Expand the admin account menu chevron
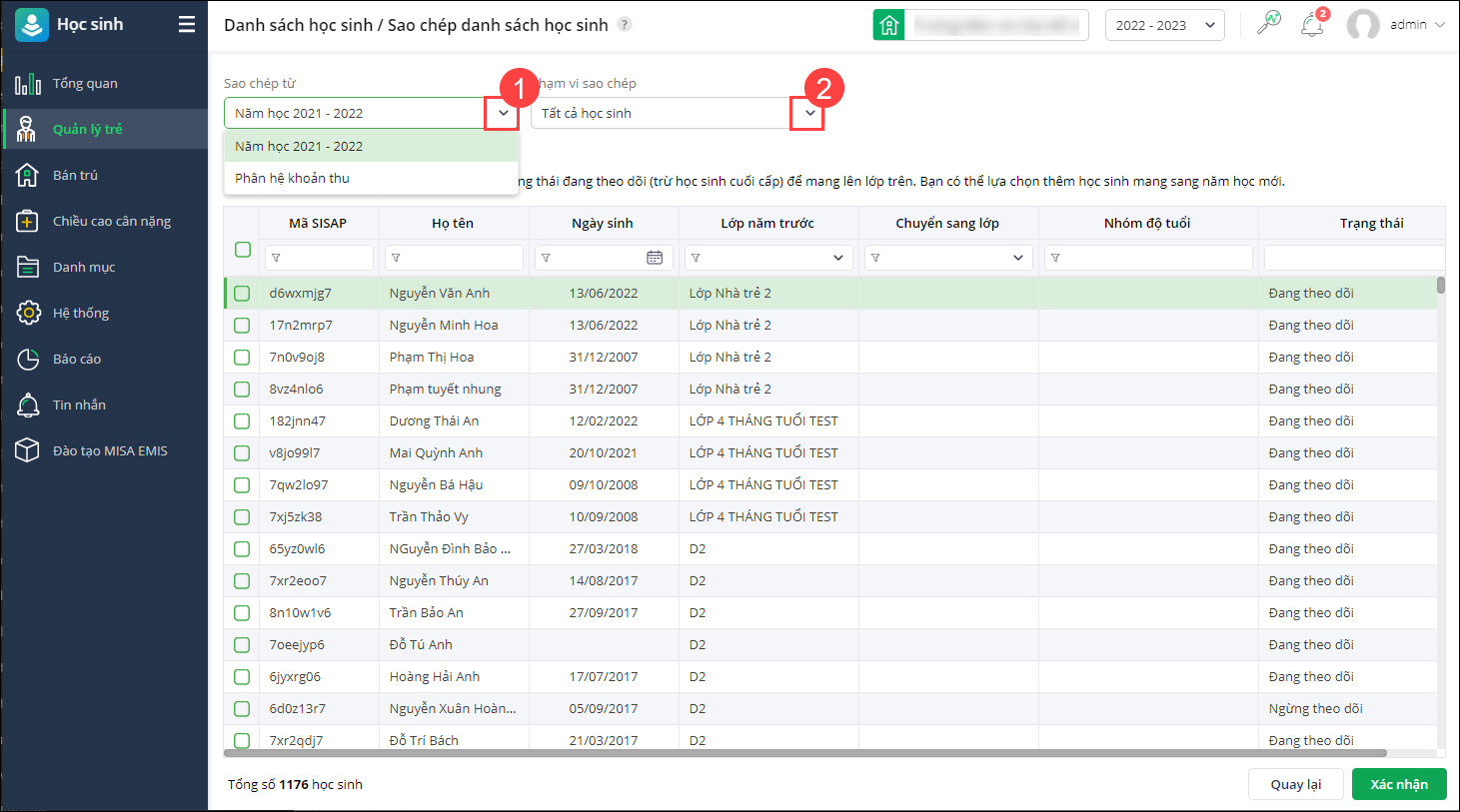Screen dimensions: 1460x812 [x=1440, y=25]
